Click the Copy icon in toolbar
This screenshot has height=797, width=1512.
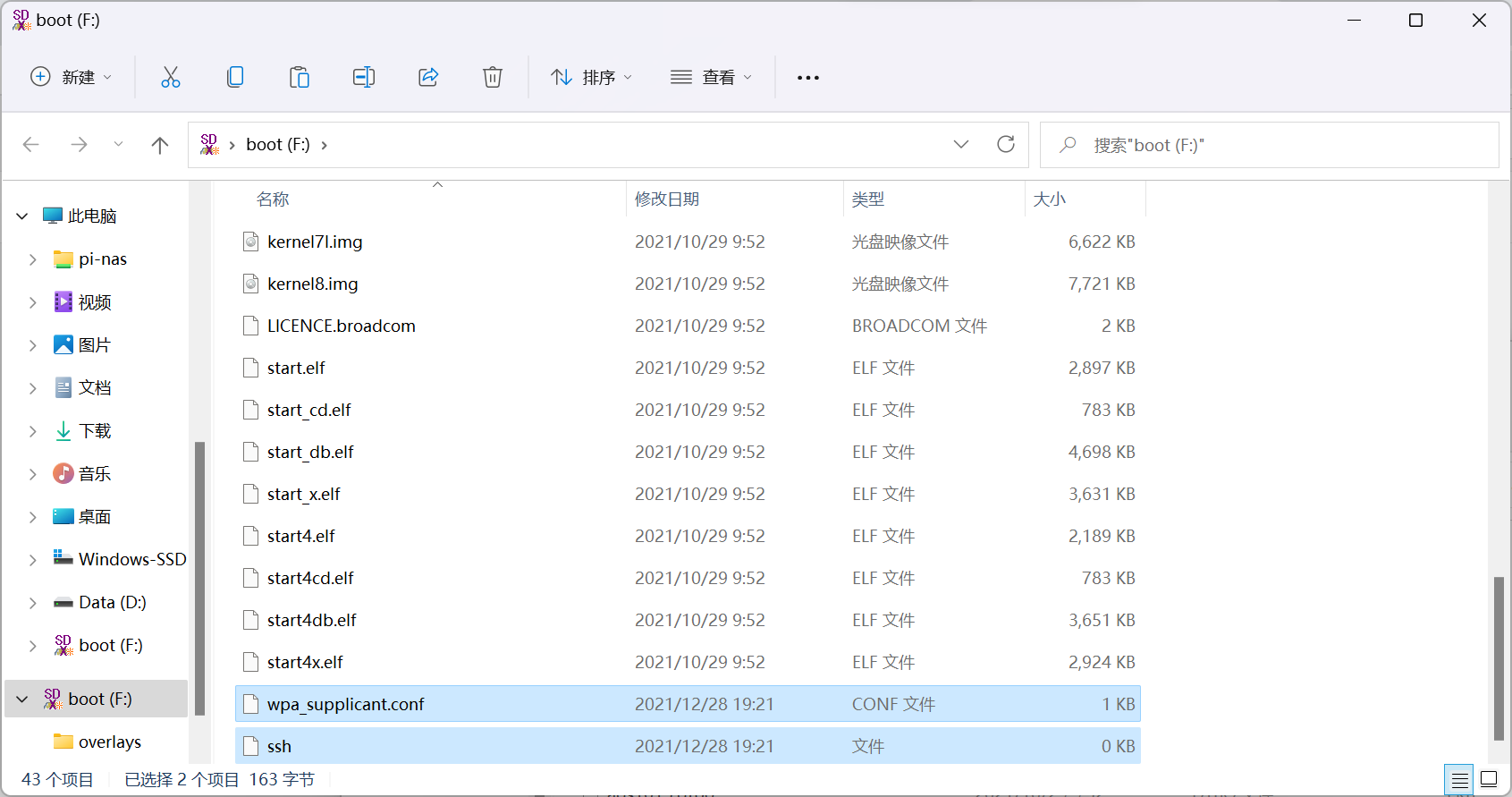pos(235,77)
